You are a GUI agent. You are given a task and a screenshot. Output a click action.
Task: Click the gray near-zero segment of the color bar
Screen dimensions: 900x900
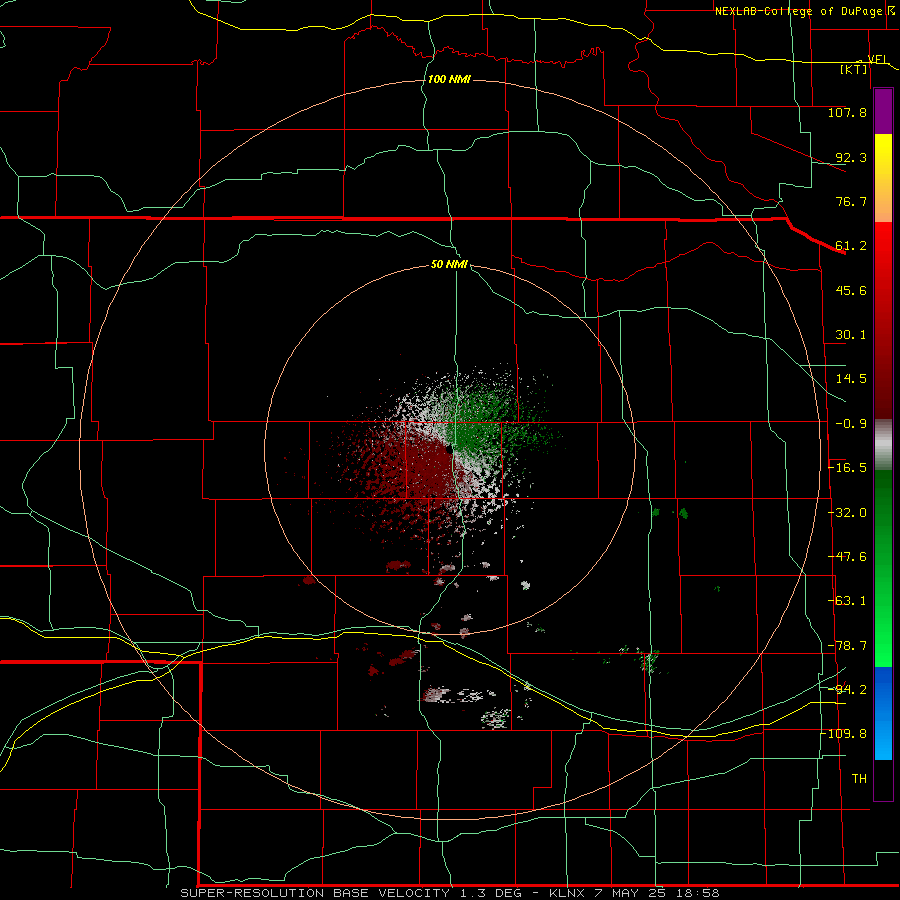click(x=883, y=445)
